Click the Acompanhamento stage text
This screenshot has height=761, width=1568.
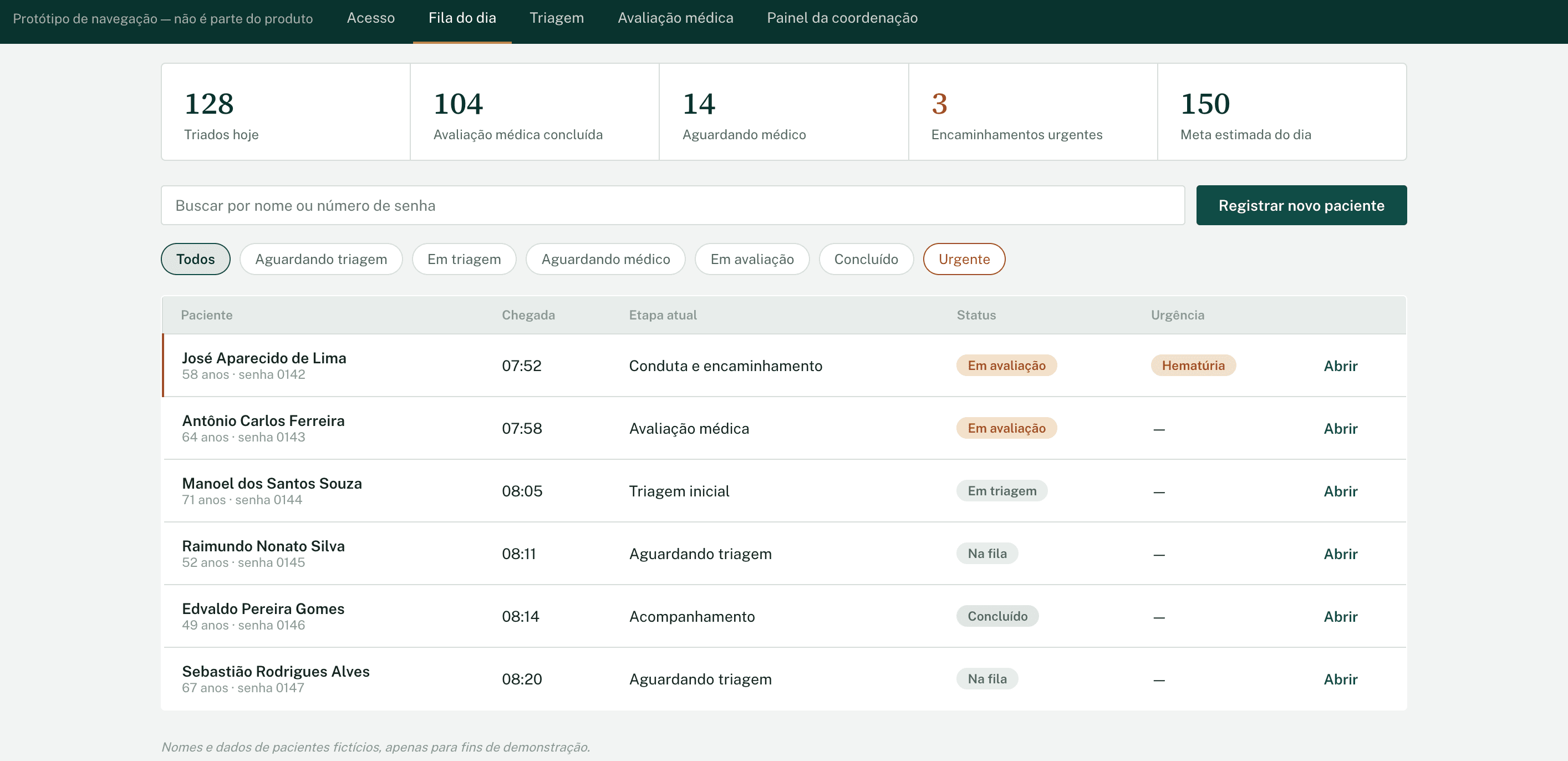[x=691, y=616]
